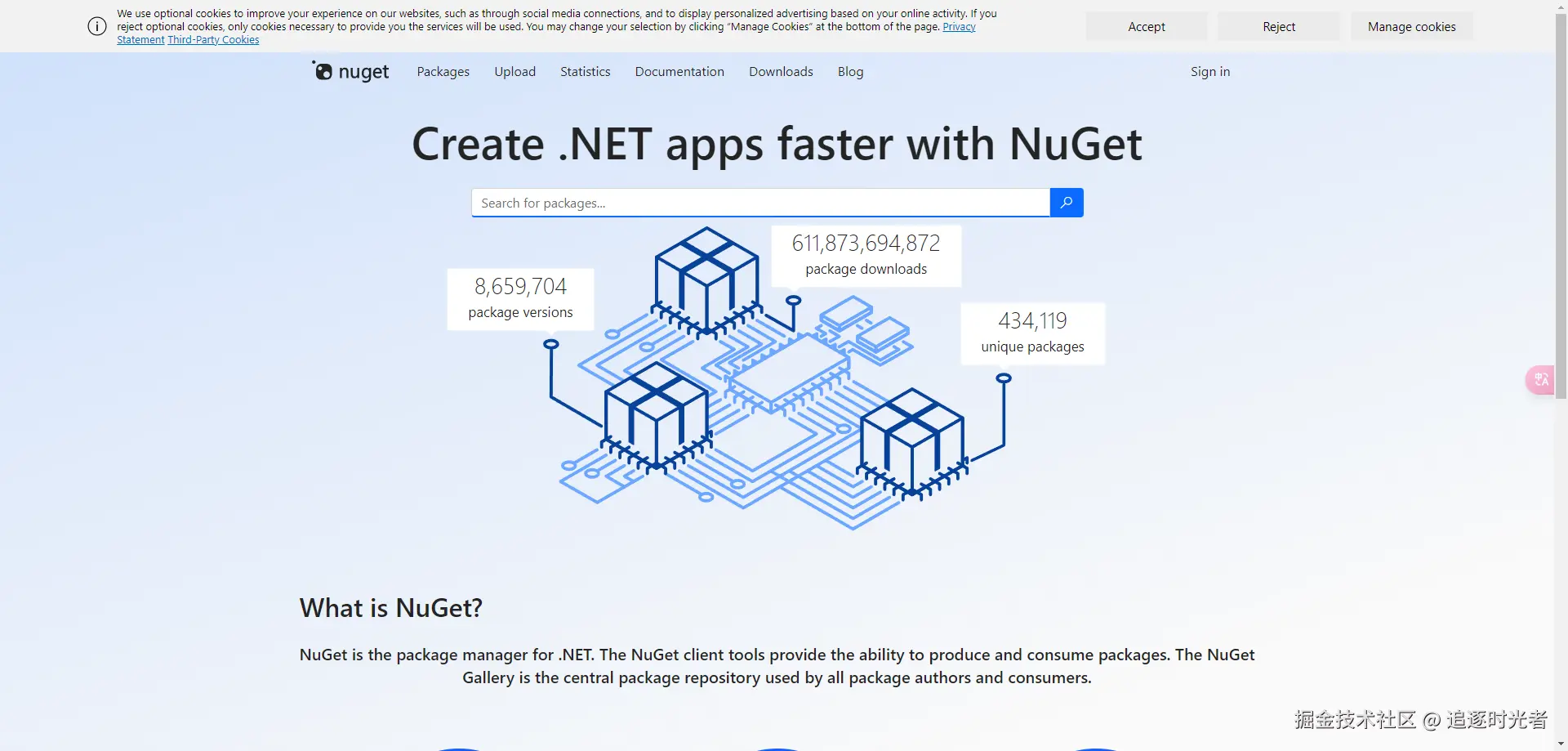This screenshot has width=1568, height=751.
Task: Click the magnifier search button
Action: click(1067, 203)
